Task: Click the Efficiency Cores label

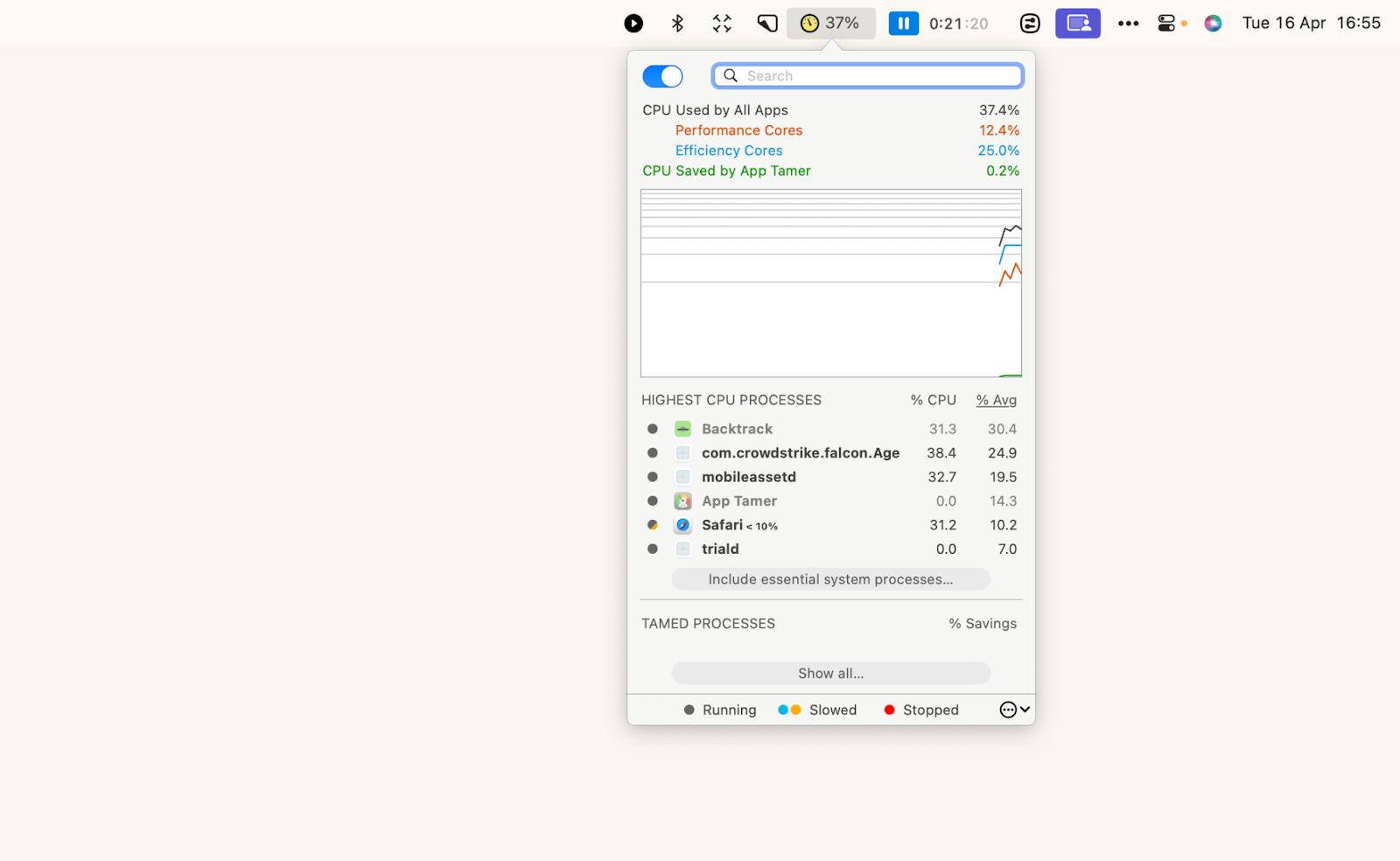Action: point(729,150)
